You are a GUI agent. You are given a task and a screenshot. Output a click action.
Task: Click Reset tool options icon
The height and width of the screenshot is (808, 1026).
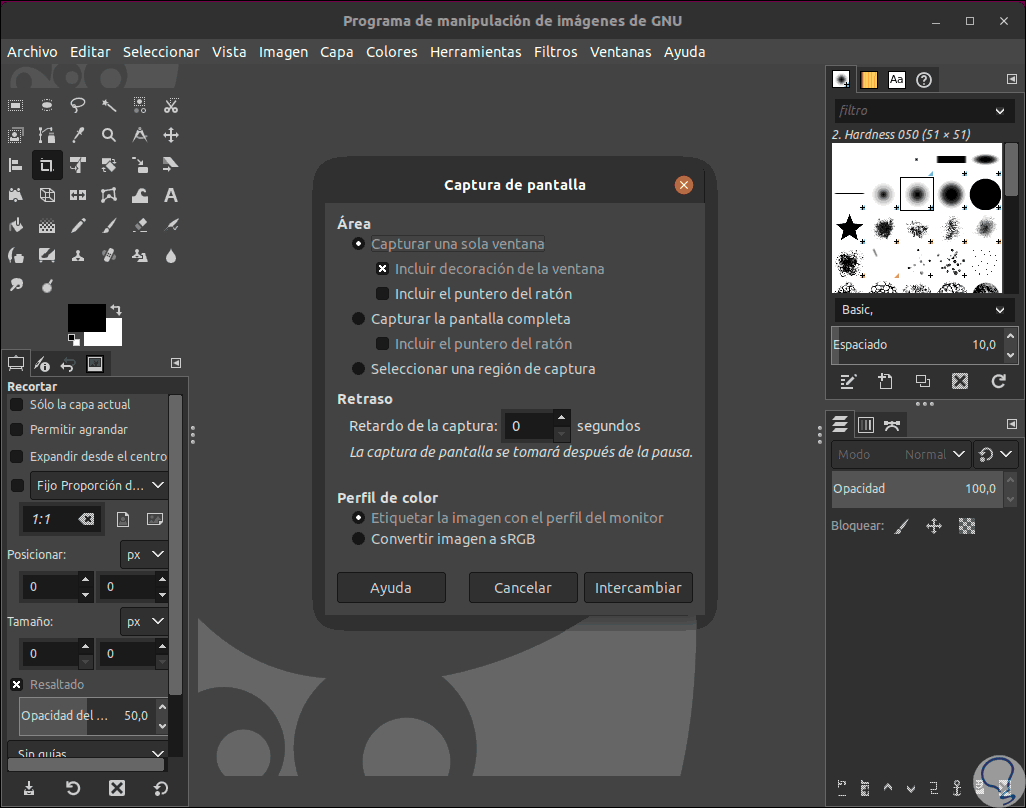click(x=161, y=788)
